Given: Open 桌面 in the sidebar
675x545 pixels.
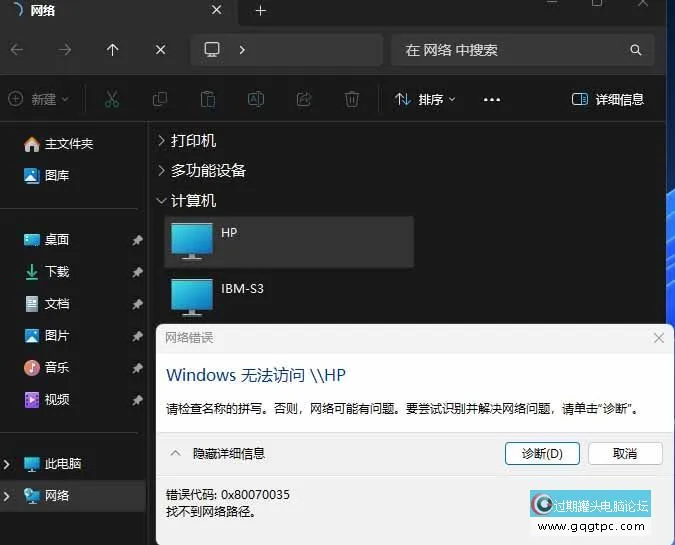Looking at the screenshot, I should 46,240.
